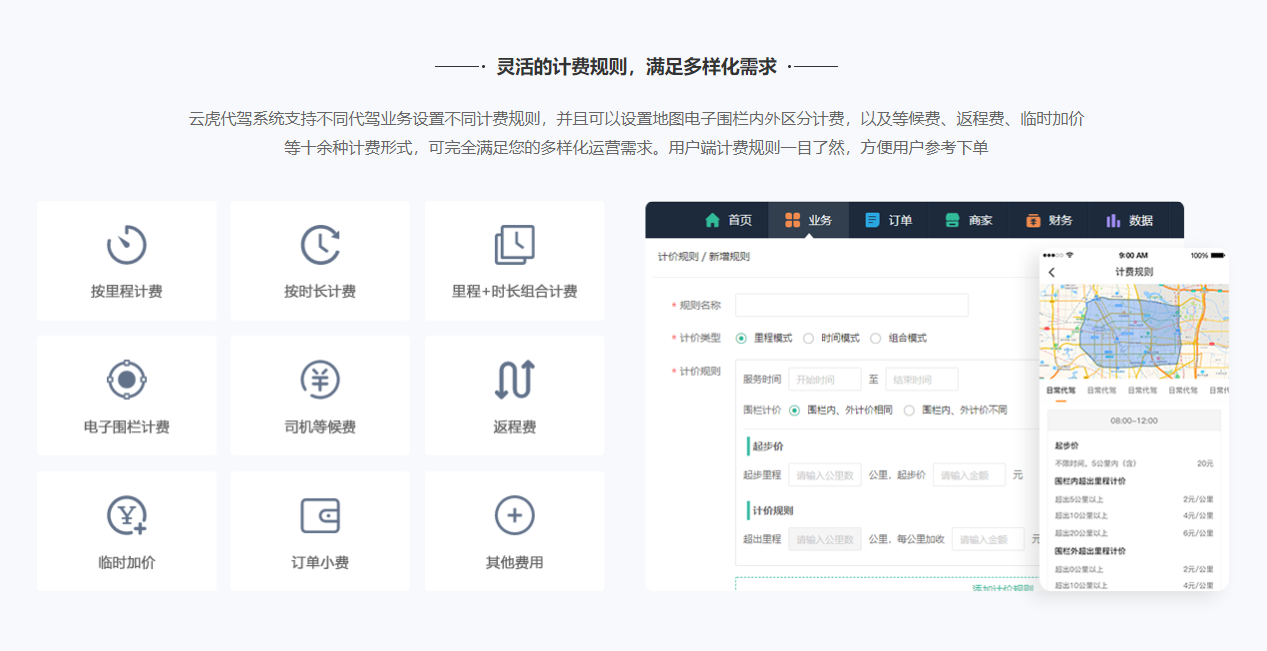The height and width of the screenshot is (651, 1267).
Task: Tap the 6元/公里 rate value
Action: pyautogui.click(x=1198, y=533)
